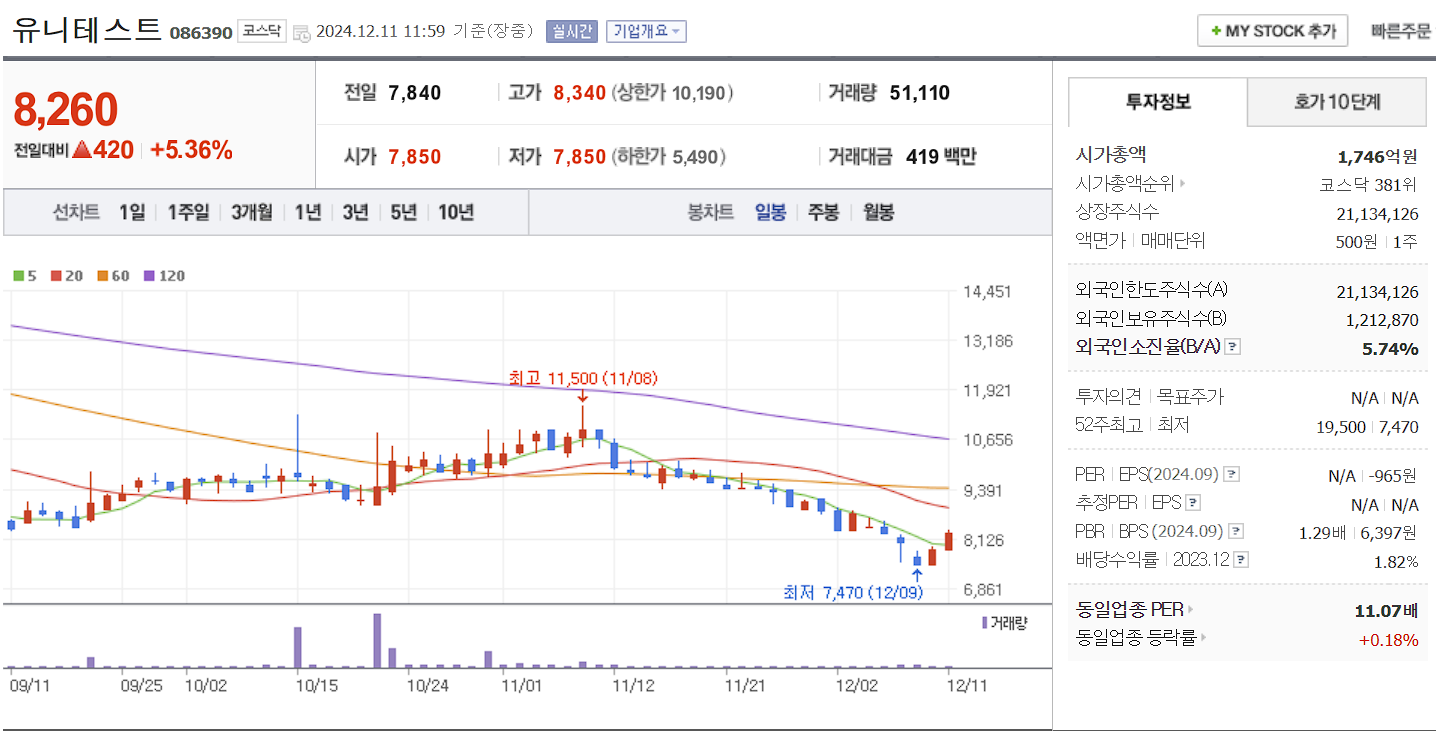
Task: Click the purple 거래량 legend square
Action: pos(985,623)
